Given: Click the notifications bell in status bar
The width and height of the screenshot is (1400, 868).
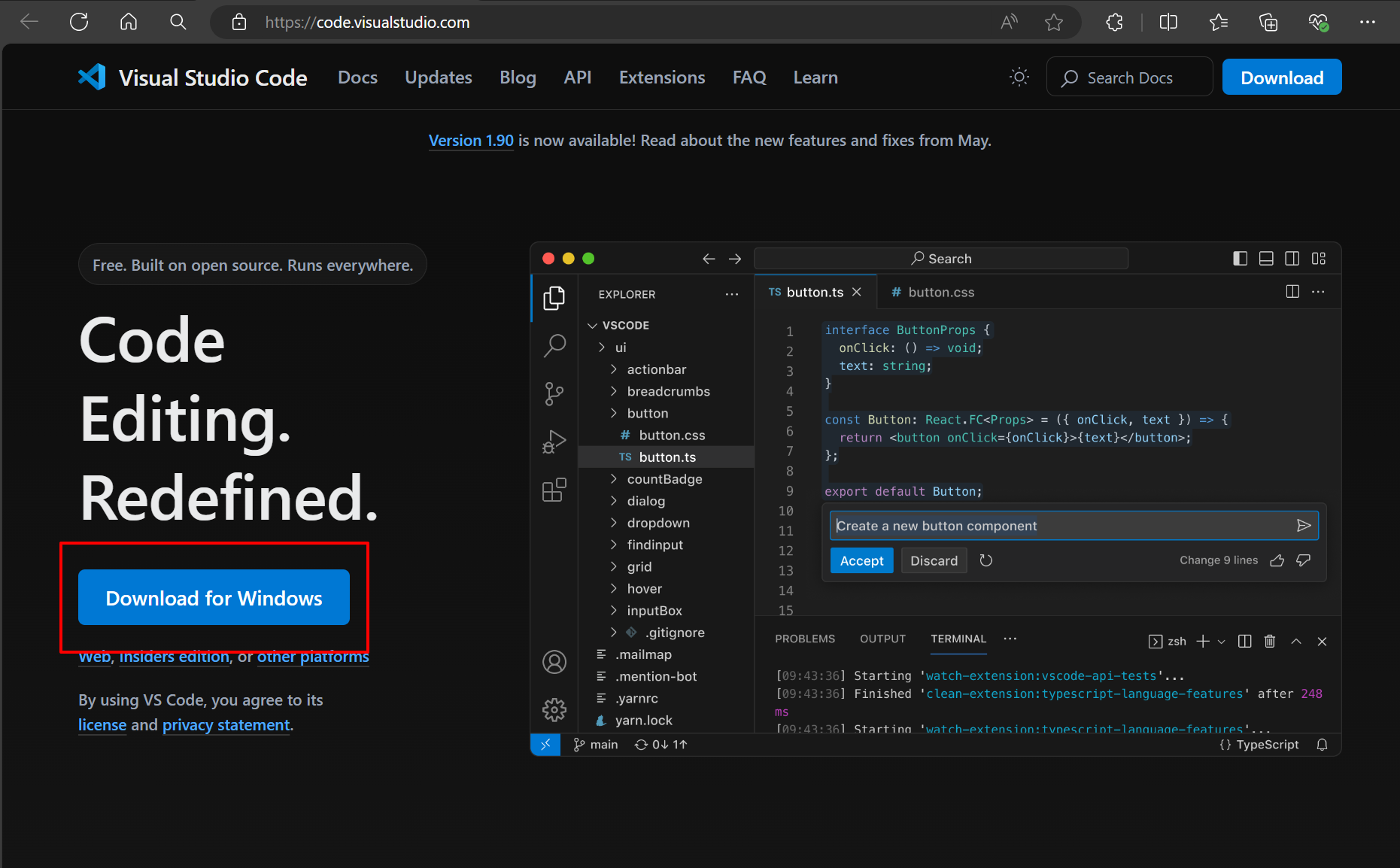Looking at the screenshot, I should coord(1322,745).
